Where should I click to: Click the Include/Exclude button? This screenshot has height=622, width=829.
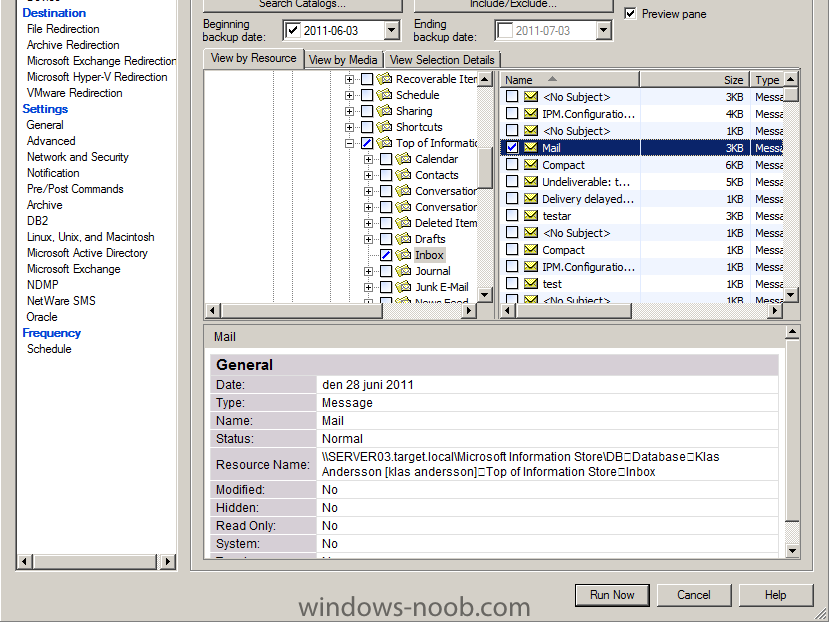pyautogui.click(x=513, y=5)
